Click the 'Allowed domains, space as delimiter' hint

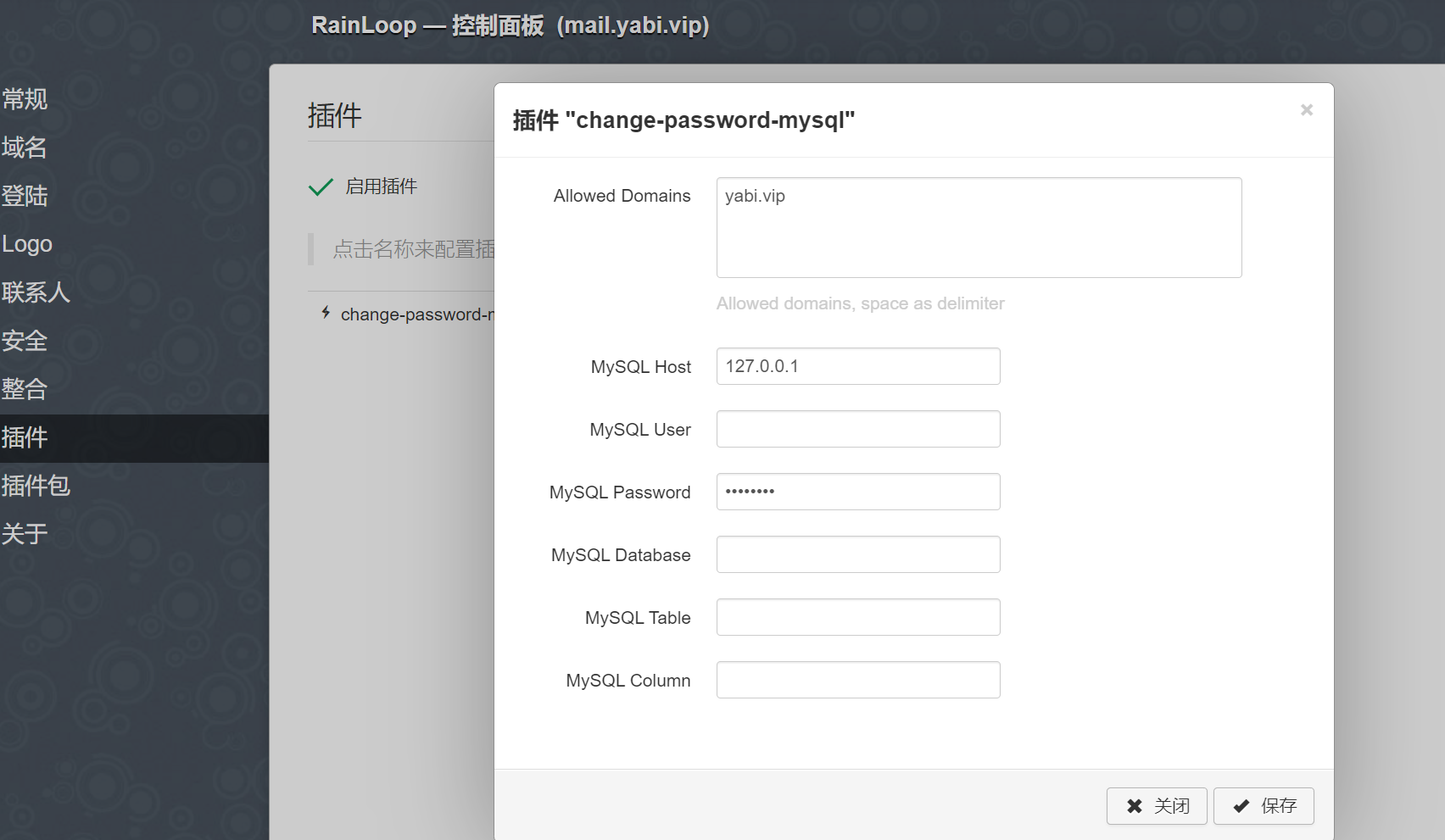[x=860, y=303]
